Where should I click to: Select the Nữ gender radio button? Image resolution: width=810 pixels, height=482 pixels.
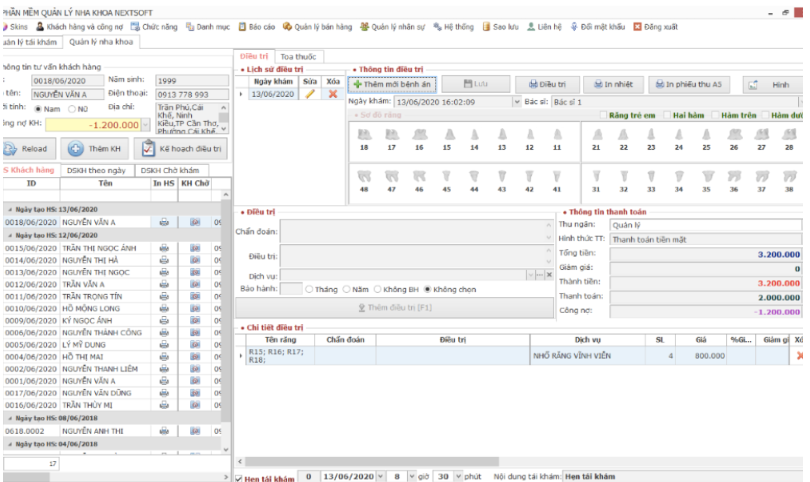point(70,108)
